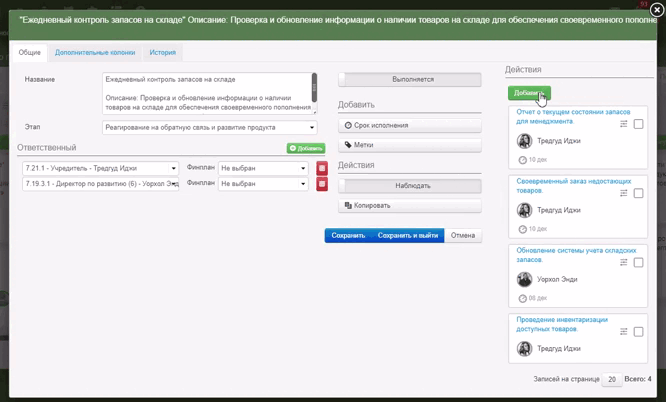Click the Срок исполнения button

410,125
